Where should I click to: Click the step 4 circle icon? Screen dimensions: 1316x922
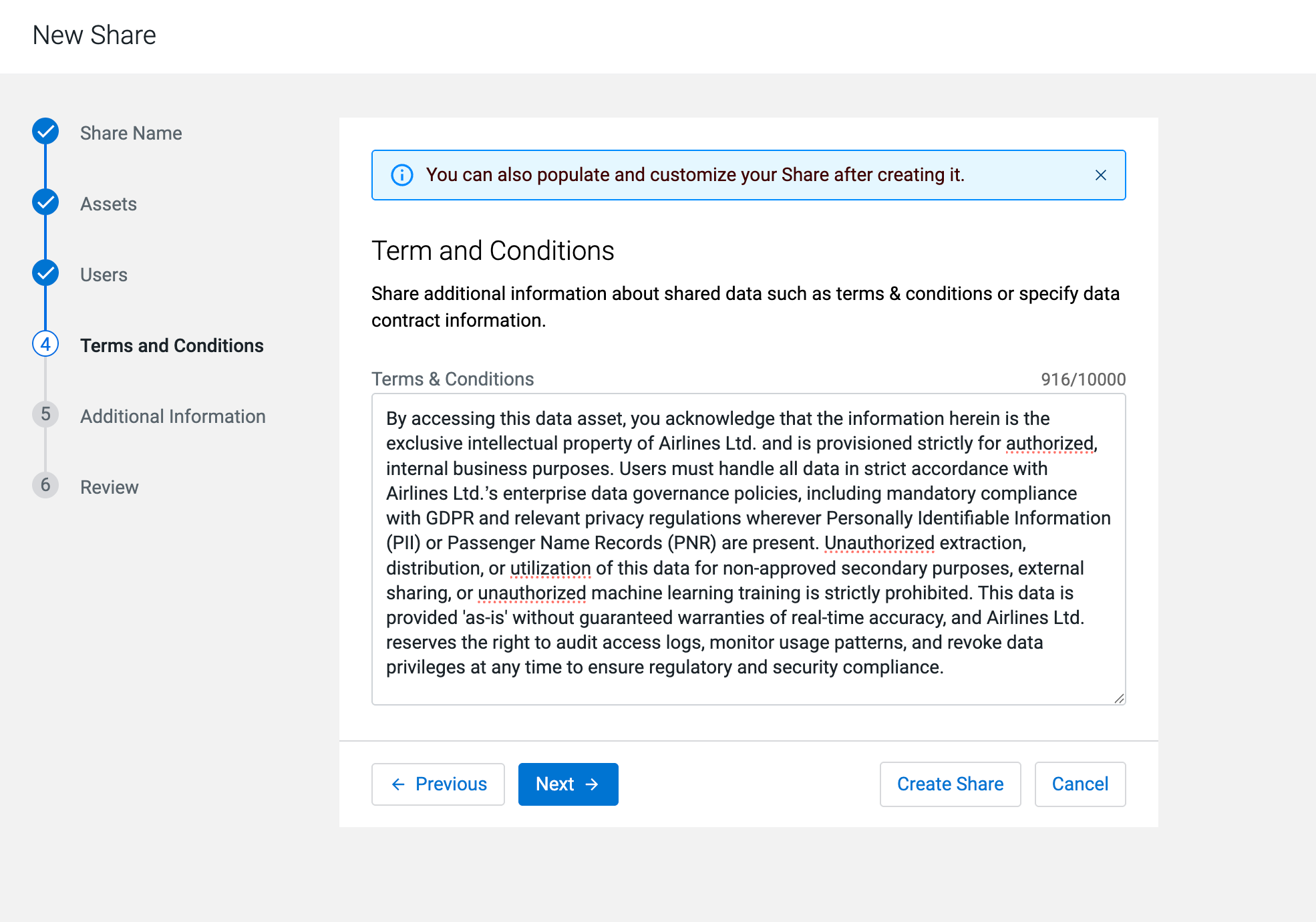45,344
